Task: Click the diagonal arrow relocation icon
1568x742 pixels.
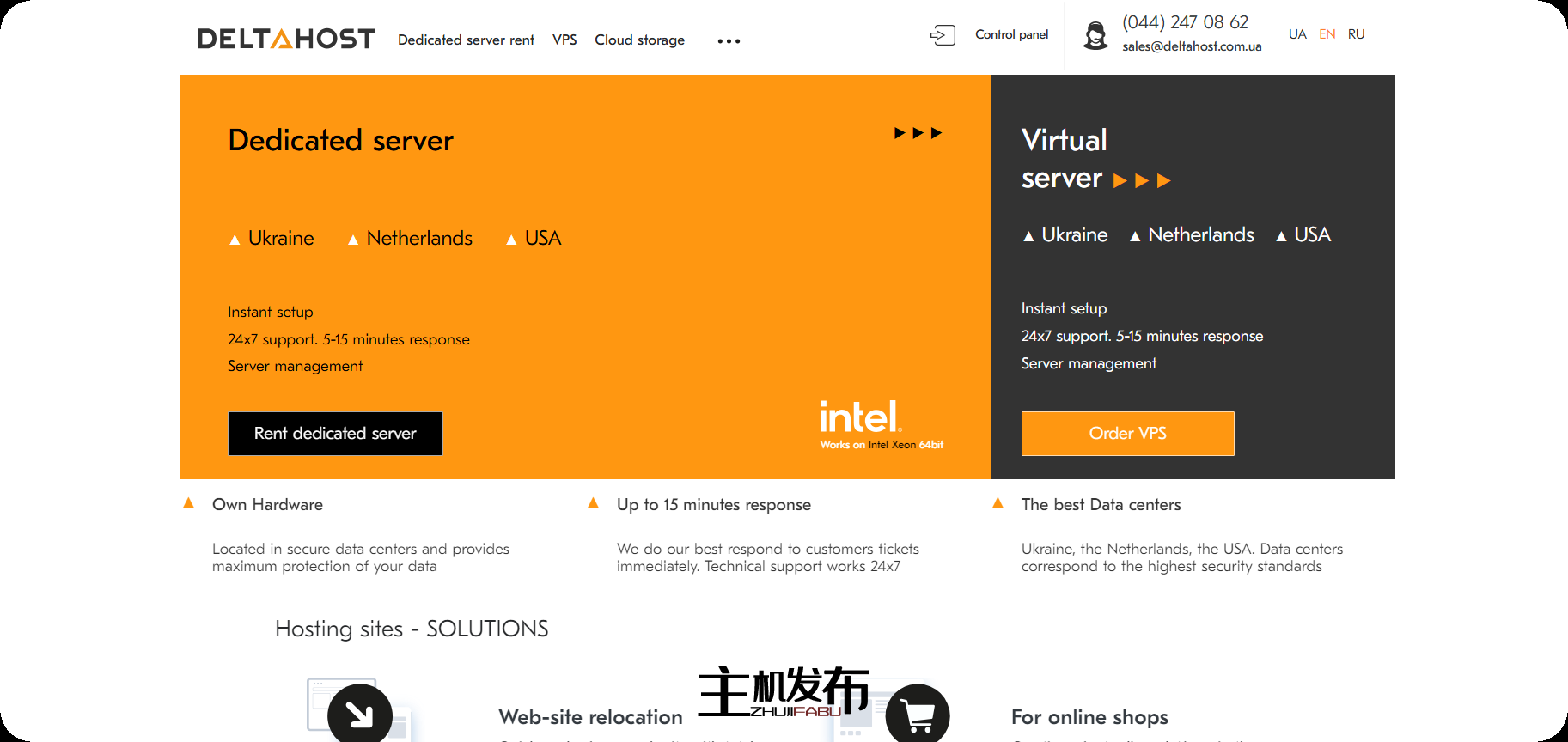Action: (x=360, y=715)
